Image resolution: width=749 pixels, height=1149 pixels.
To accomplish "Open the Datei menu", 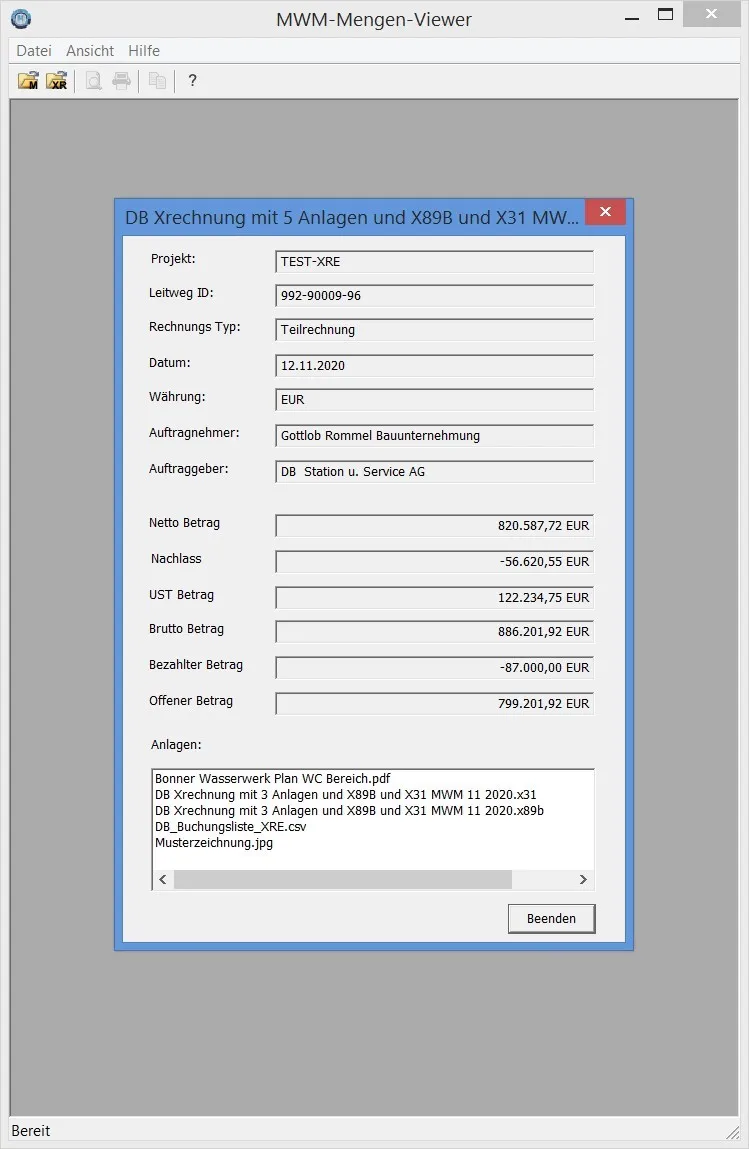I will click(x=34, y=51).
